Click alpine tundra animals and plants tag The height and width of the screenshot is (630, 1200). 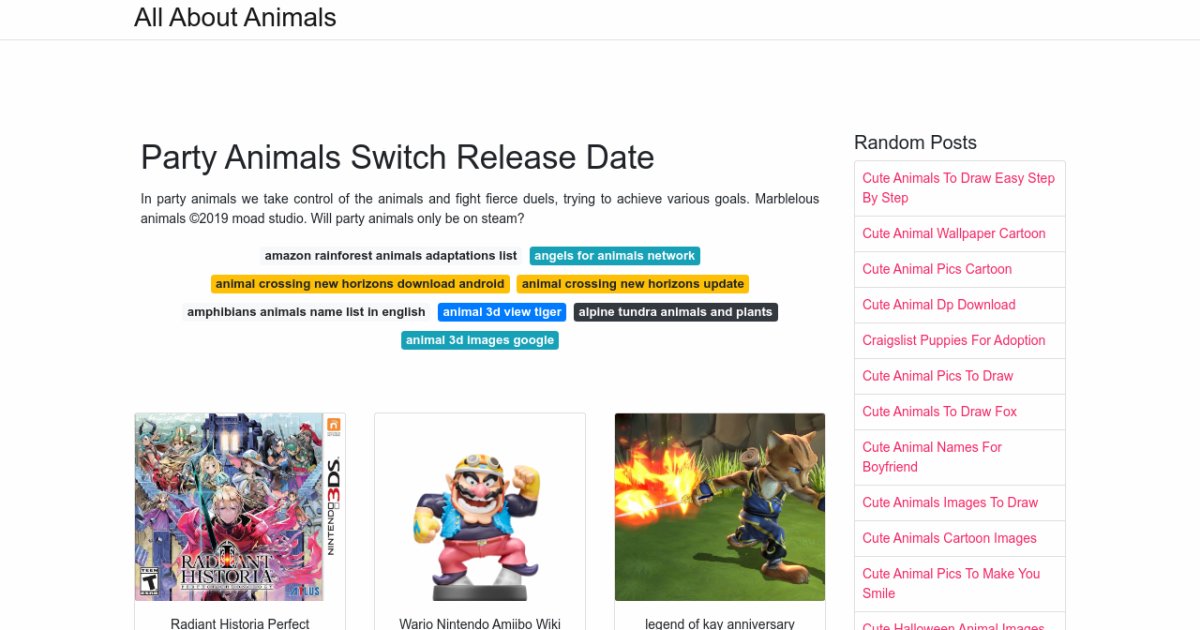676,312
